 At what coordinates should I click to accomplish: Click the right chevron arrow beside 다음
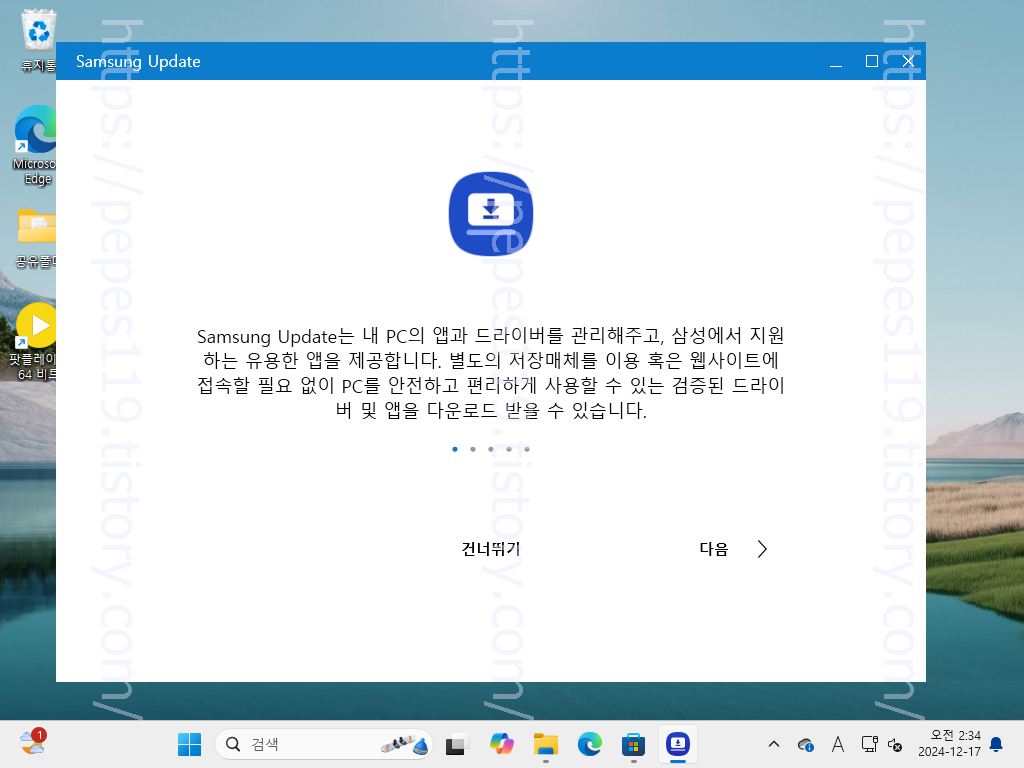[x=762, y=549]
